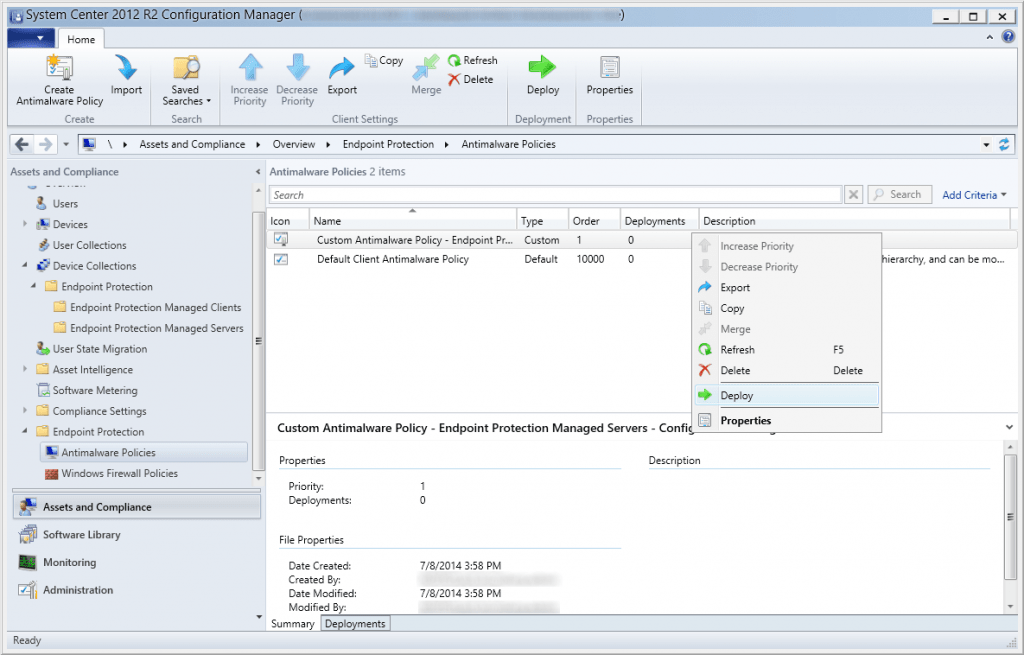Choose Delete from the context menu
1024x655 pixels.
[786, 370]
